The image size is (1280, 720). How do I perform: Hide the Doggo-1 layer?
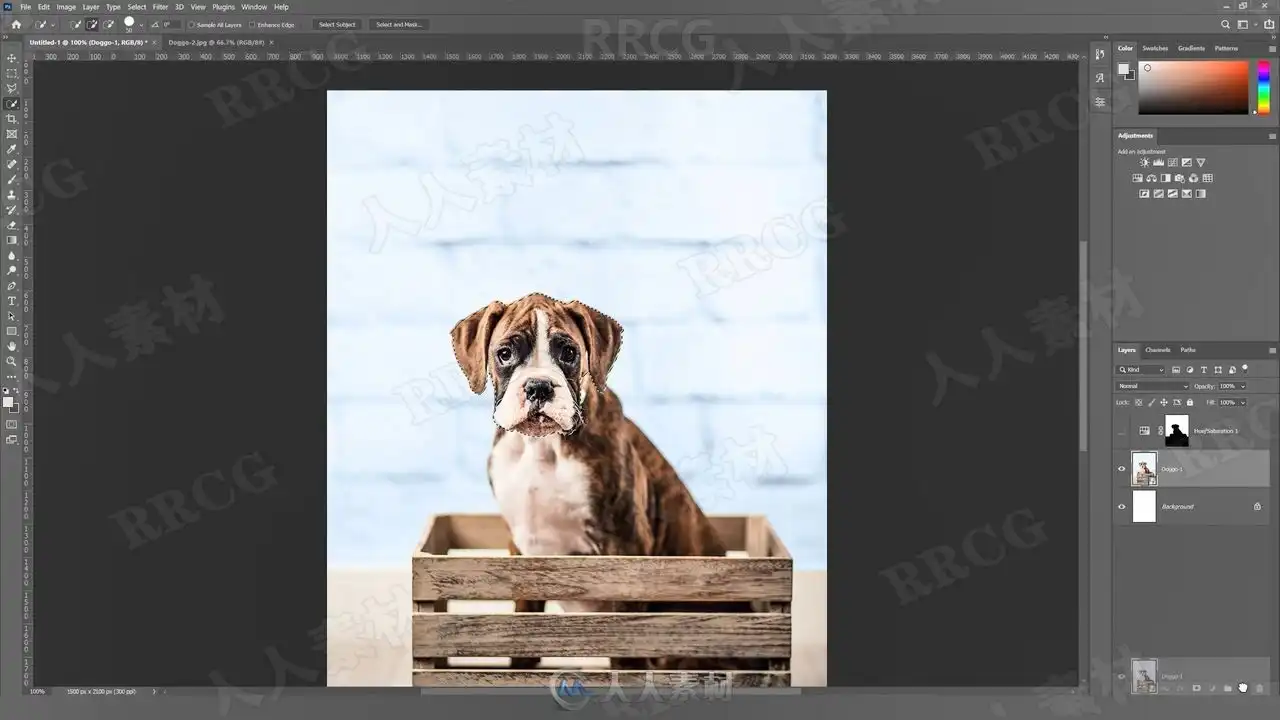click(1121, 468)
